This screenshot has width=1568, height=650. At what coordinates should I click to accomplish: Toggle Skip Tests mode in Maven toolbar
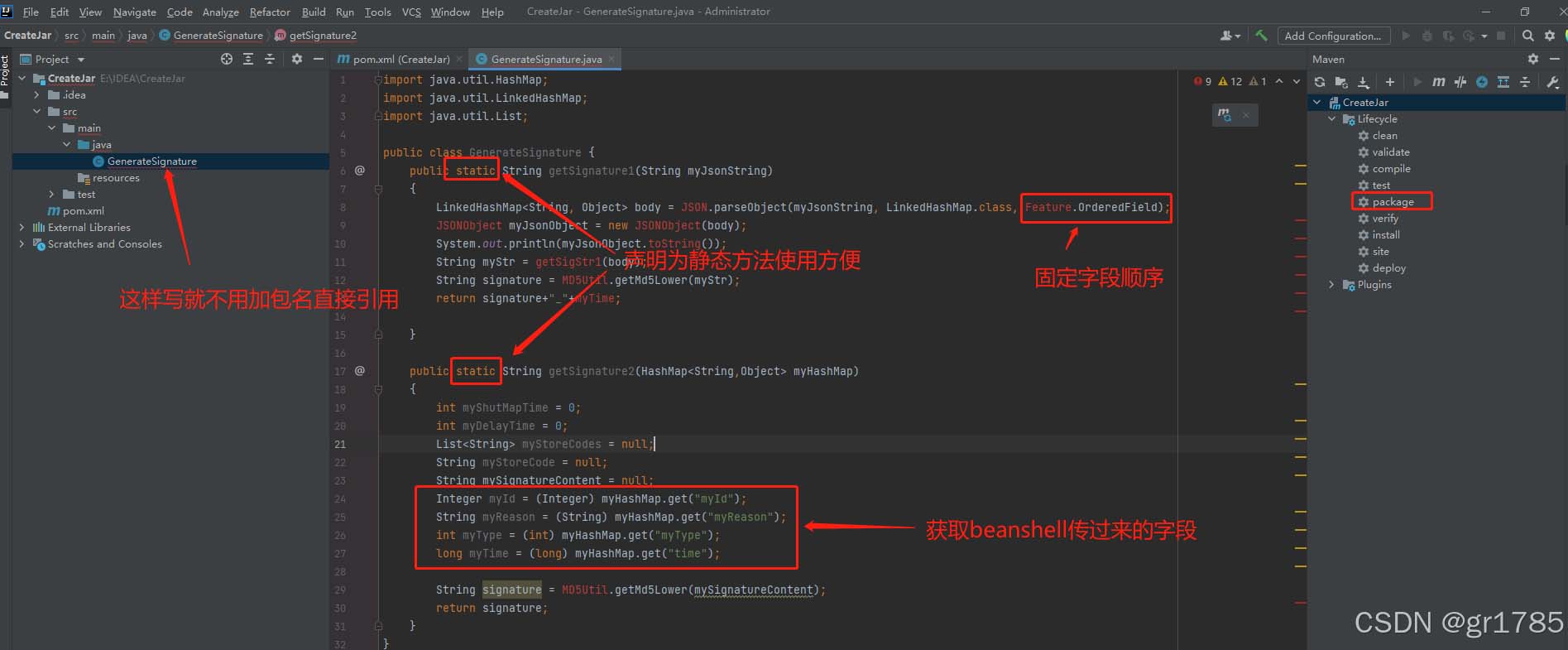click(x=1482, y=82)
